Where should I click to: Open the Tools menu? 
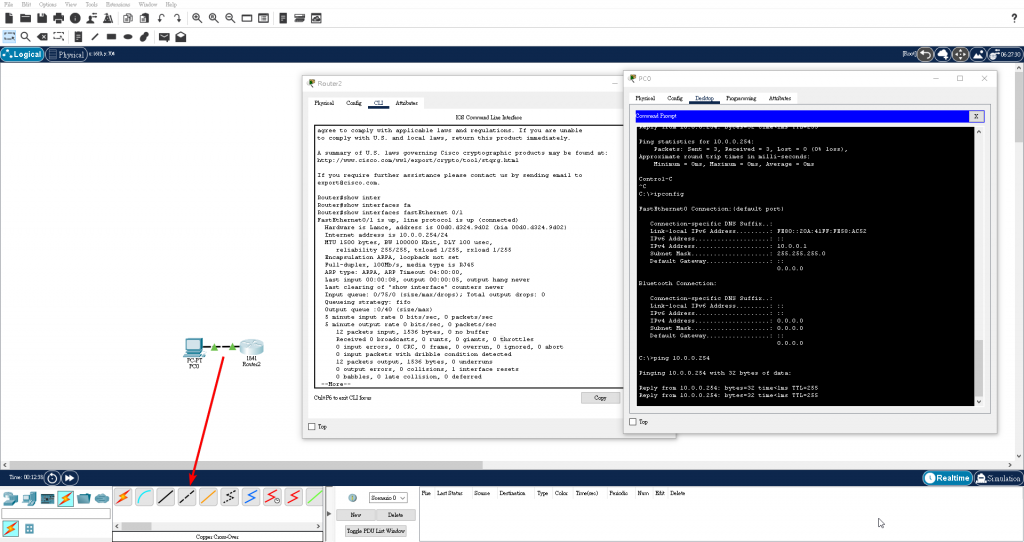click(91, 5)
